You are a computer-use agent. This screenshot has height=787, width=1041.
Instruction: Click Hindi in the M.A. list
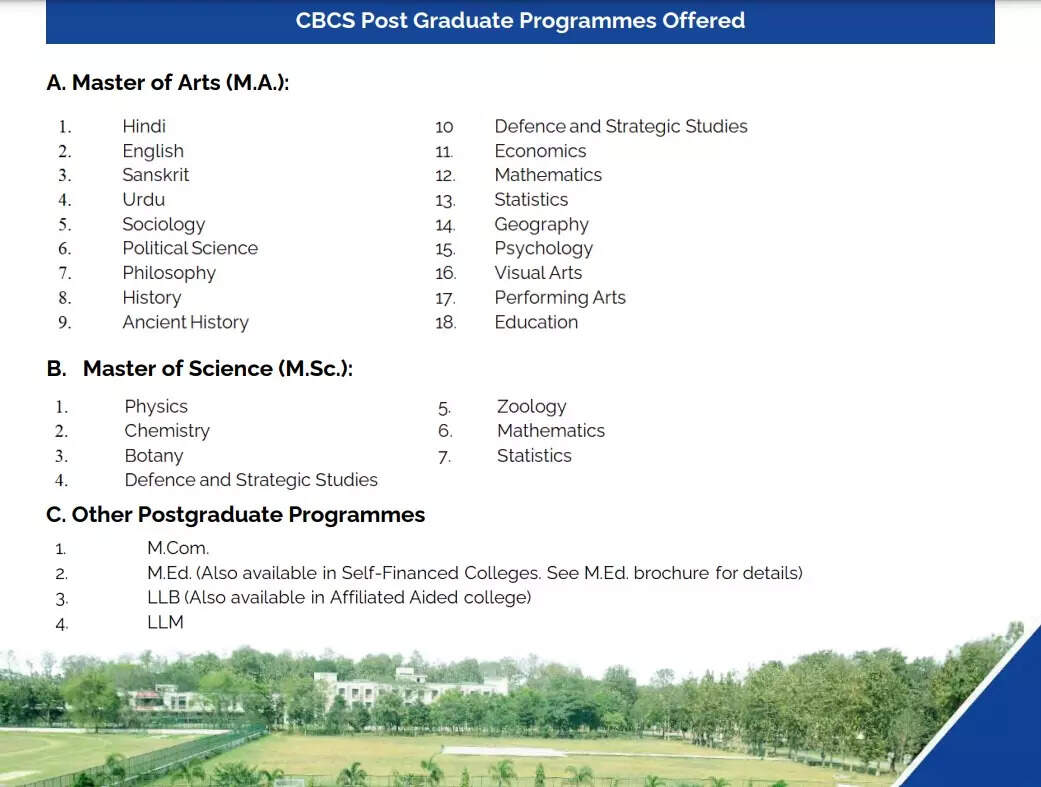coord(144,126)
